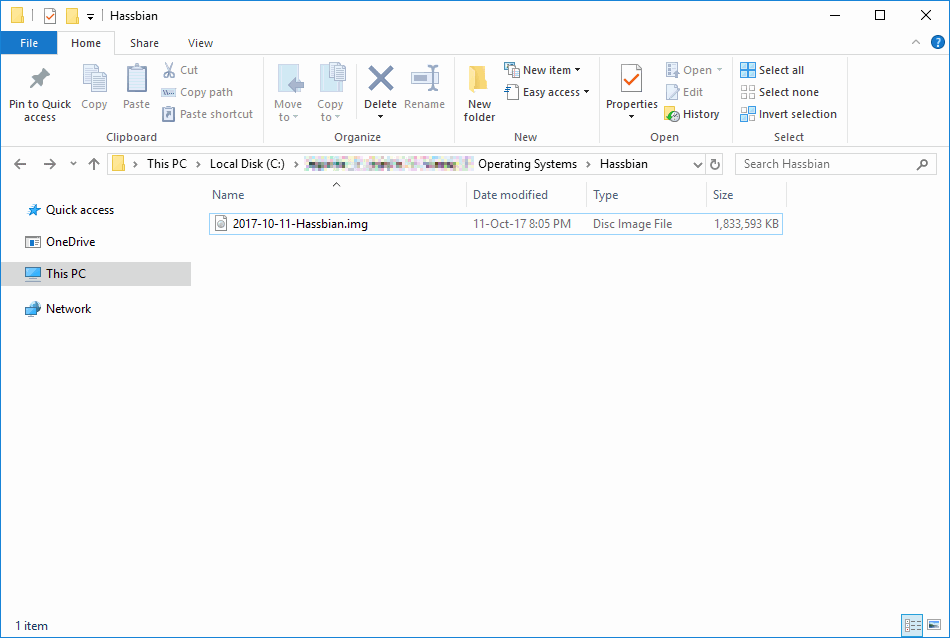The height and width of the screenshot is (638, 950).
Task: Click the breadcrumb chevron after Local Disk
Action: tap(296, 164)
